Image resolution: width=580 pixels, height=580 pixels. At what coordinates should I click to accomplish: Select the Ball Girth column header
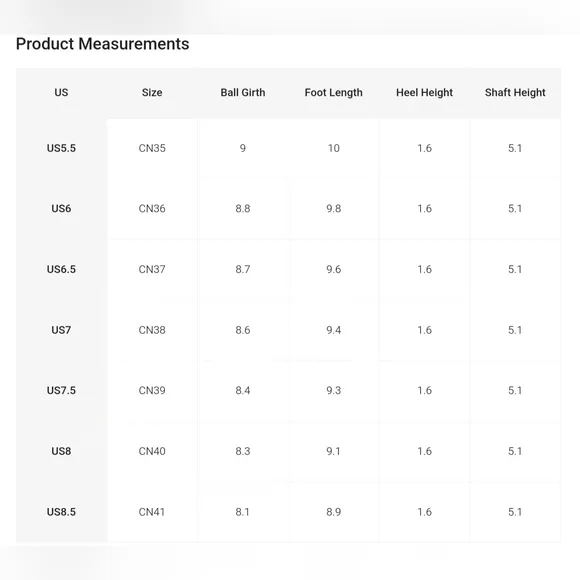tap(243, 92)
